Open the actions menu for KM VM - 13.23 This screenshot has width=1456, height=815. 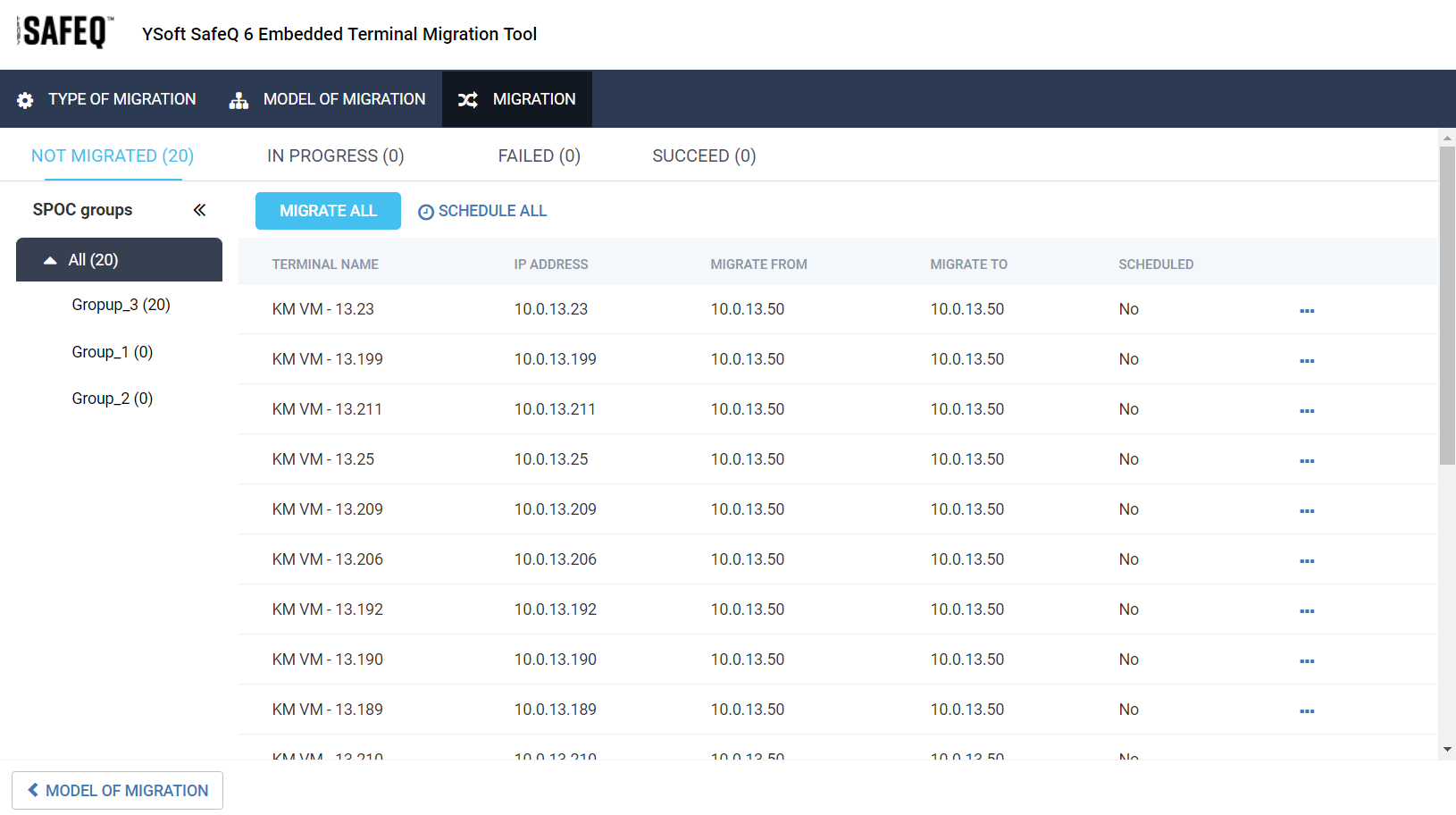pyautogui.click(x=1307, y=310)
